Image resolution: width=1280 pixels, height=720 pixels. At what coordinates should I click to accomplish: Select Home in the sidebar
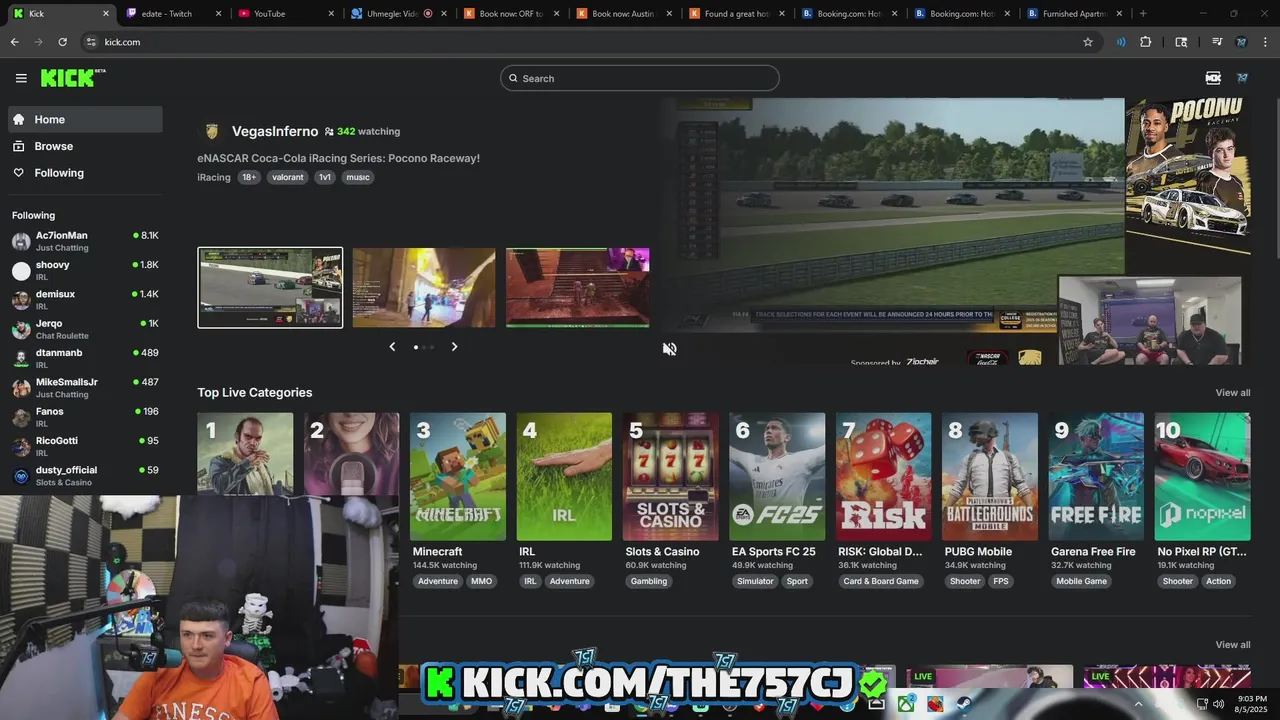pyautogui.click(x=85, y=119)
